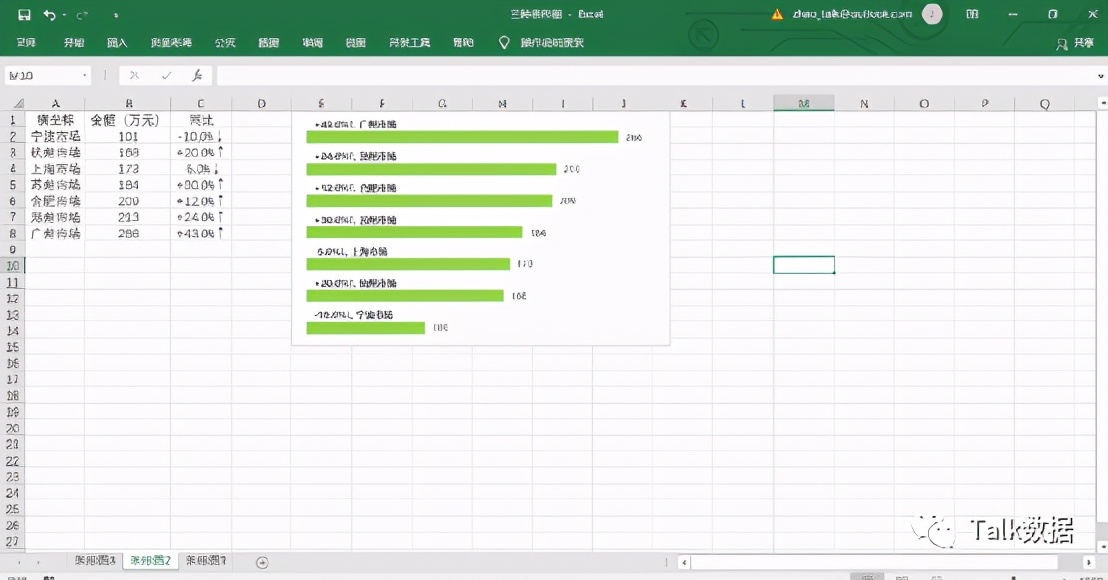This screenshot has height=580, width=1108.
Task: Switch to Page Layout view in the status bar
Action: click(x=902, y=577)
